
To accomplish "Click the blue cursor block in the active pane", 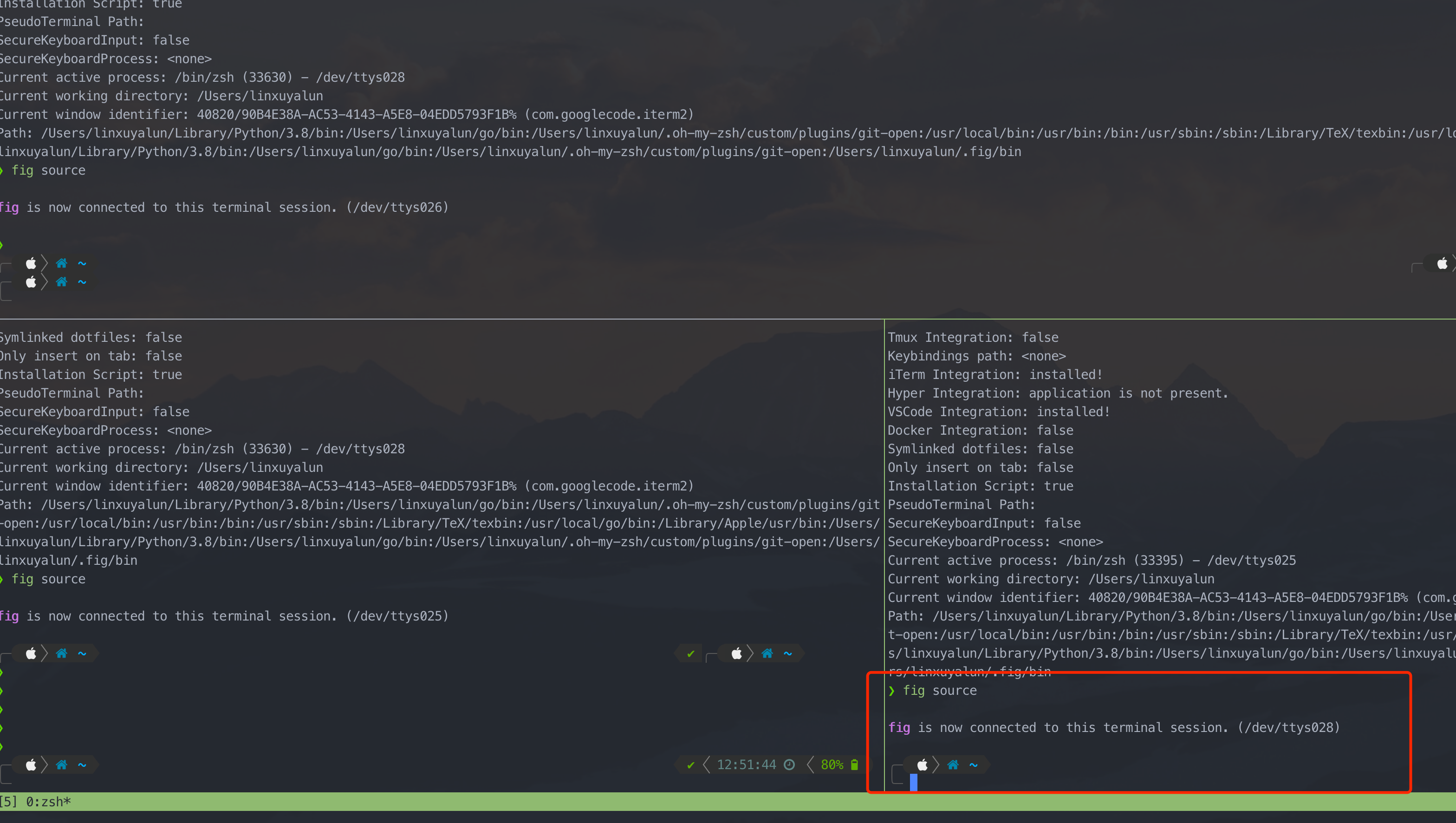I will 915,783.
